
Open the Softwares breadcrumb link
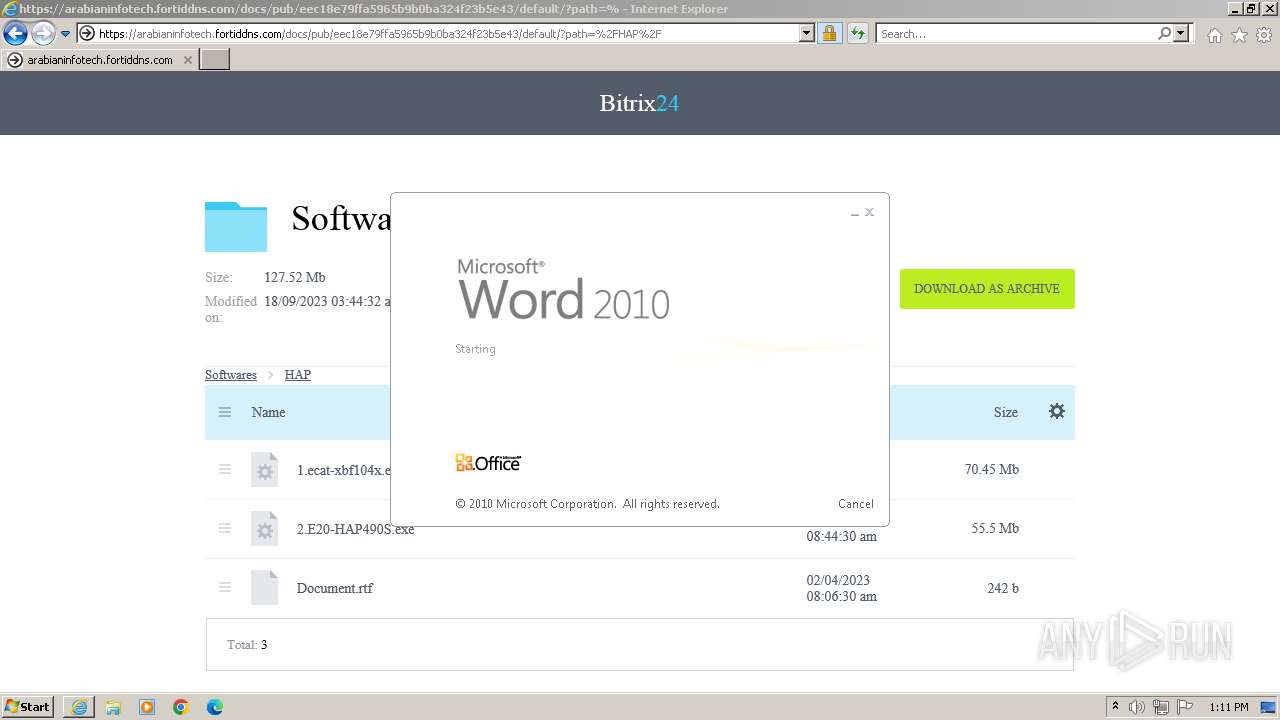(x=231, y=375)
